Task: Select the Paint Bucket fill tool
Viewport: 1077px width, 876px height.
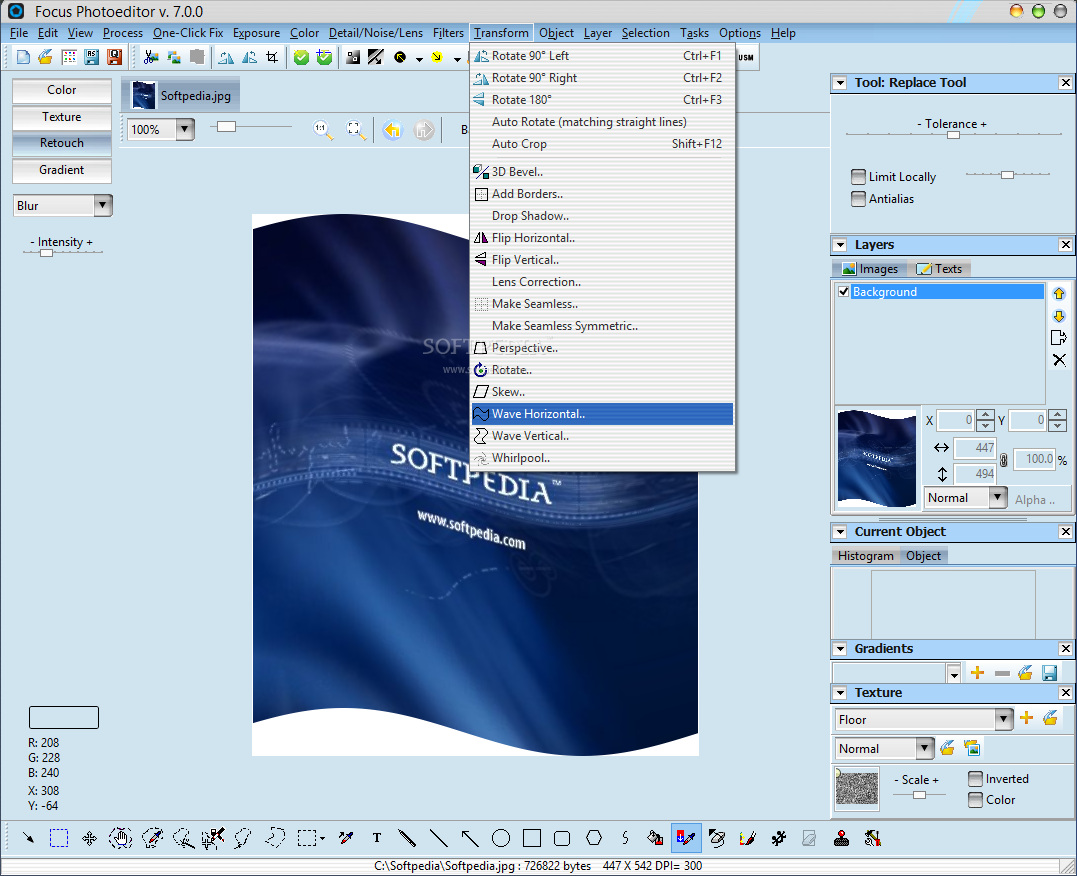Action: pyautogui.click(x=655, y=838)
